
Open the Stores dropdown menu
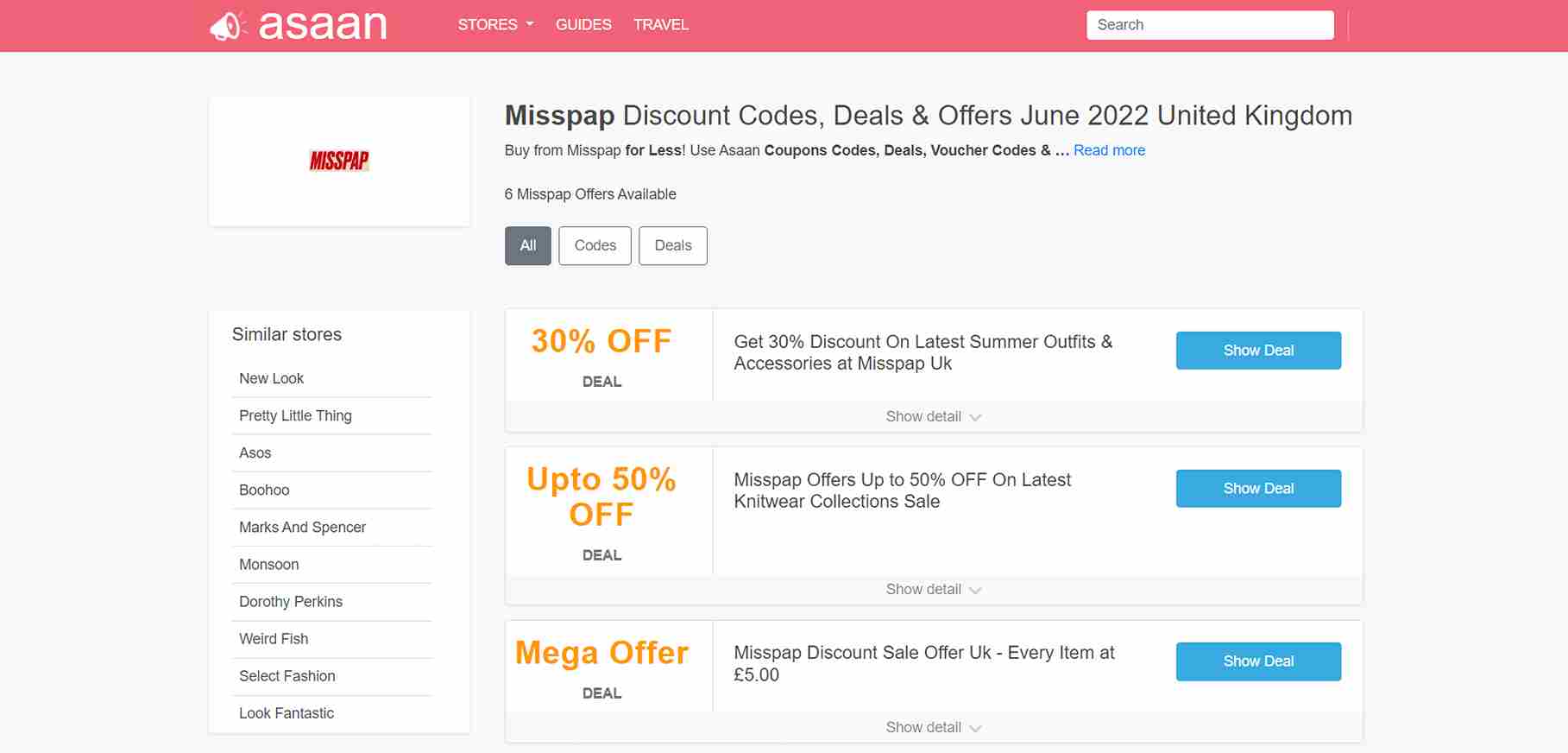(495, 25)
